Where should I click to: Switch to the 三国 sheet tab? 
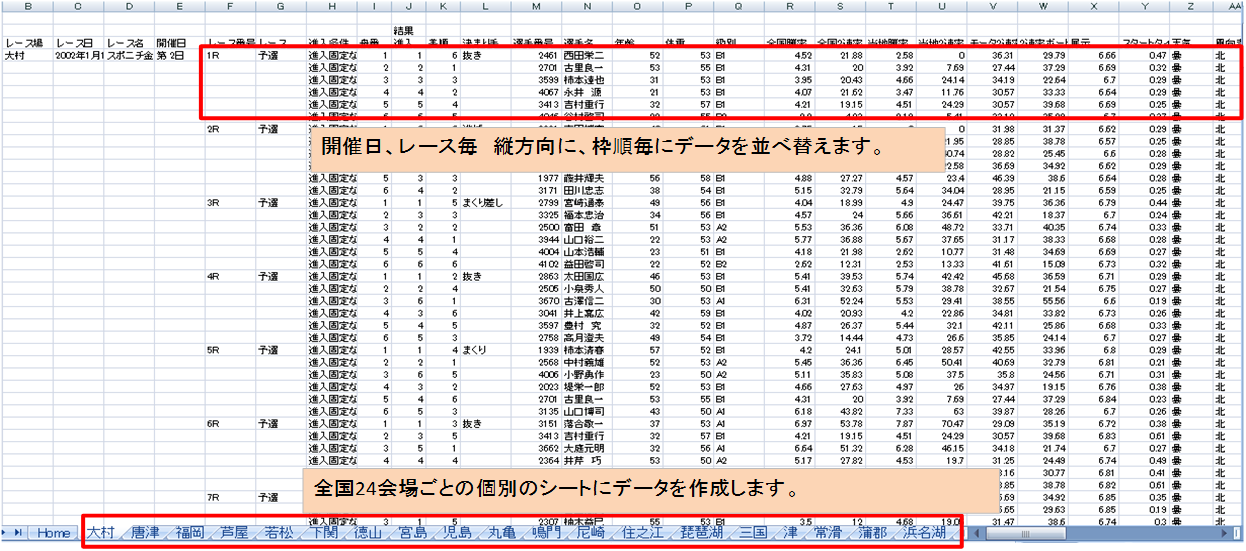(x=754, y=533)
